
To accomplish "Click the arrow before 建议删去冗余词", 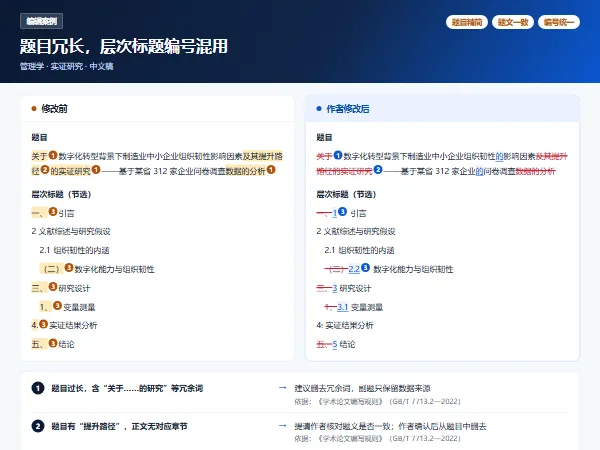I will (x=283, y=388).
